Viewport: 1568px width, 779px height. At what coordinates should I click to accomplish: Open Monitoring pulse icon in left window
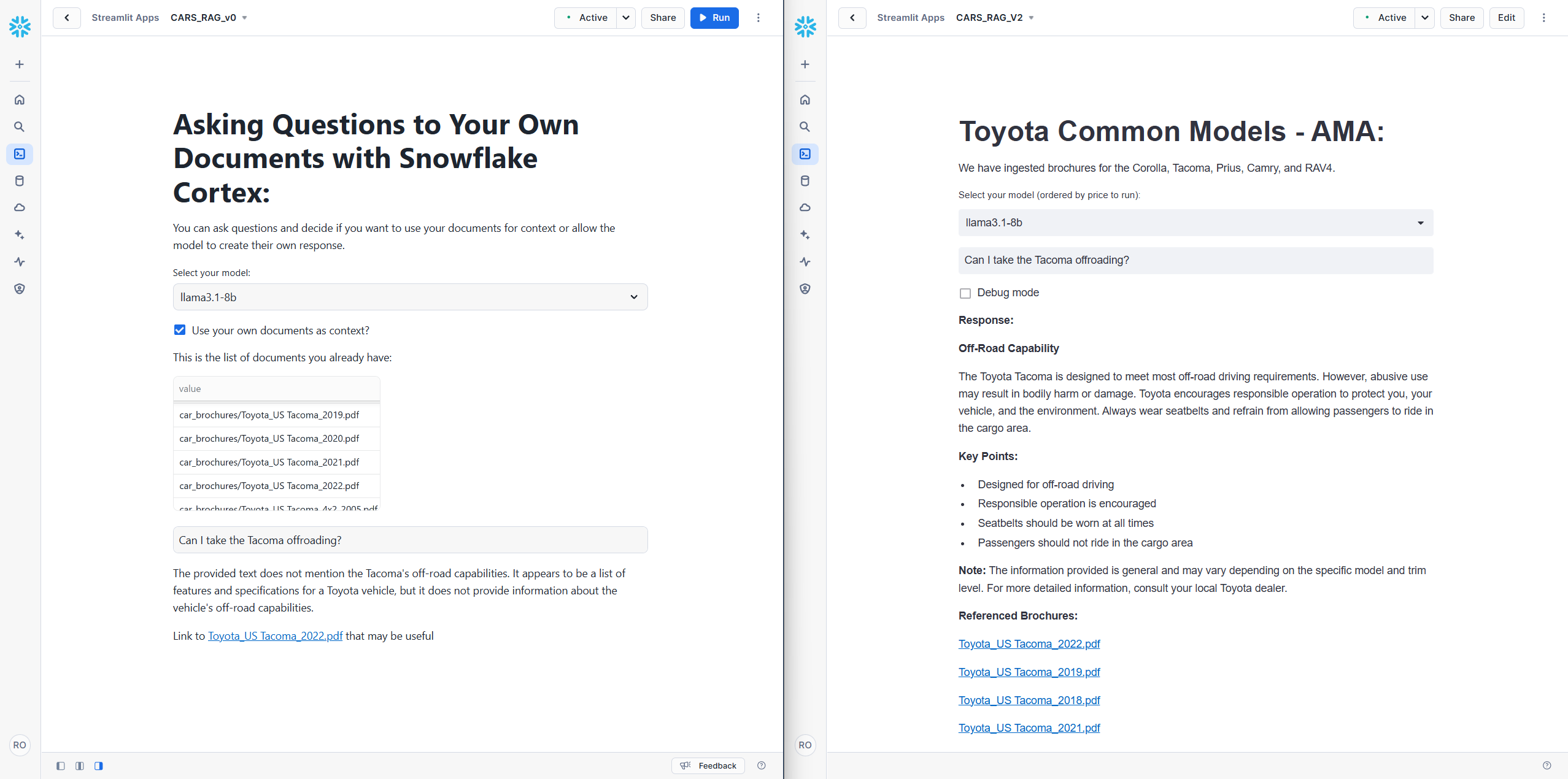pos(20,262)
